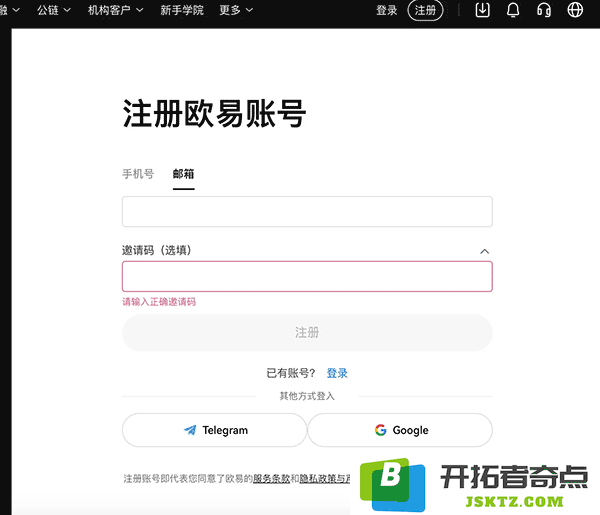Click the download app icon in header
This screenshot has height=515, width=600.
click(482, 10)
